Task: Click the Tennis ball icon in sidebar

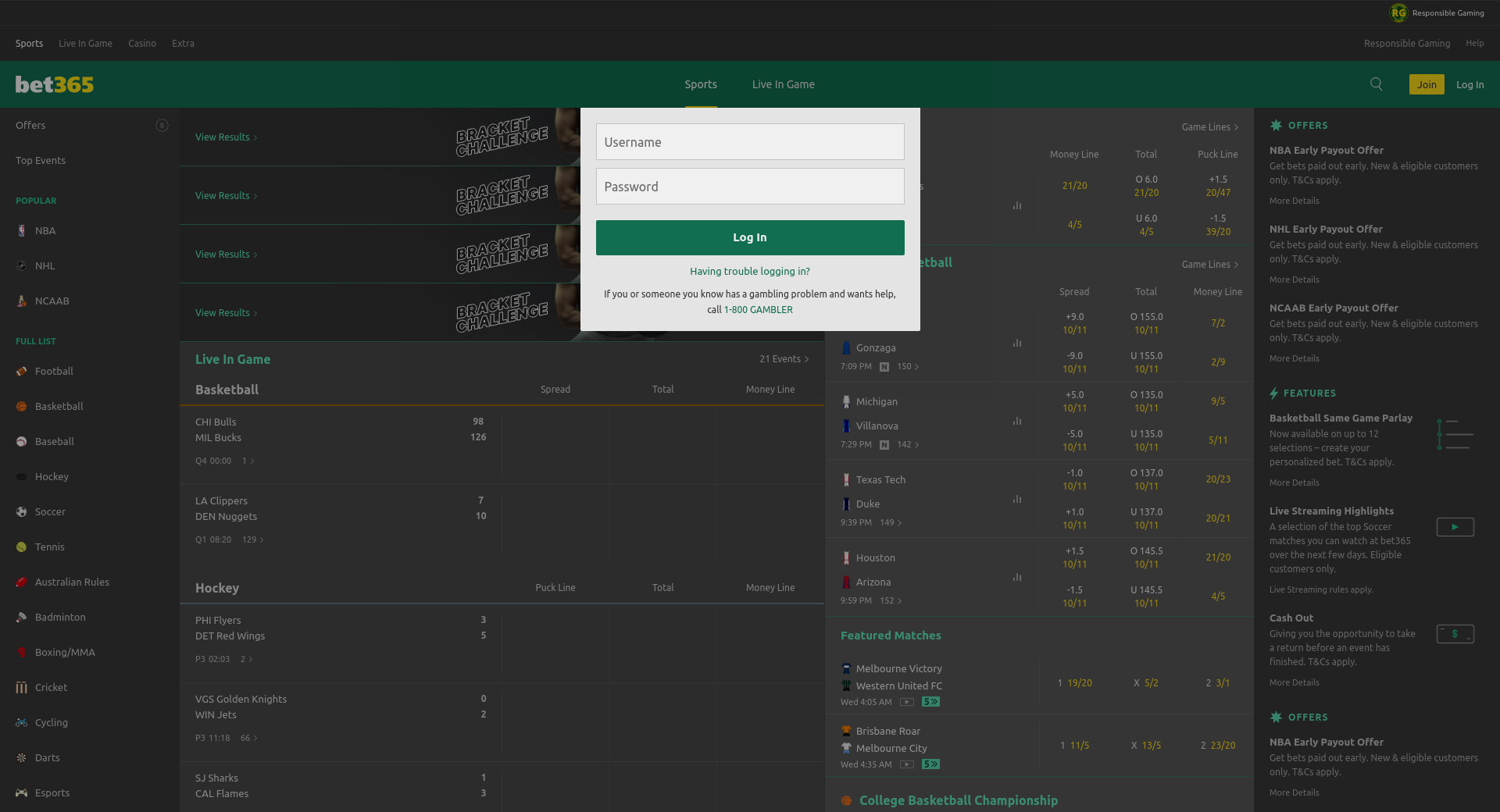Action: point(22,547)
